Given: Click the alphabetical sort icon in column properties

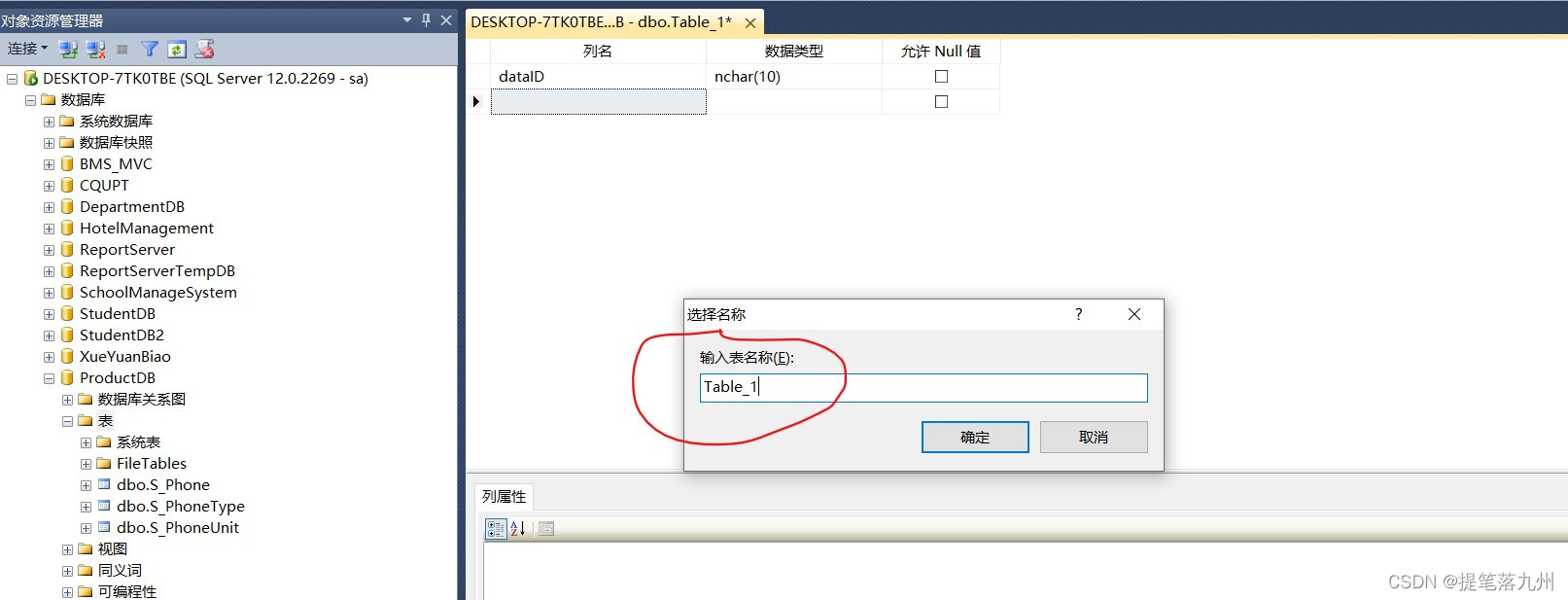Looking at the screenshot, I should click(x=517, y=528).
